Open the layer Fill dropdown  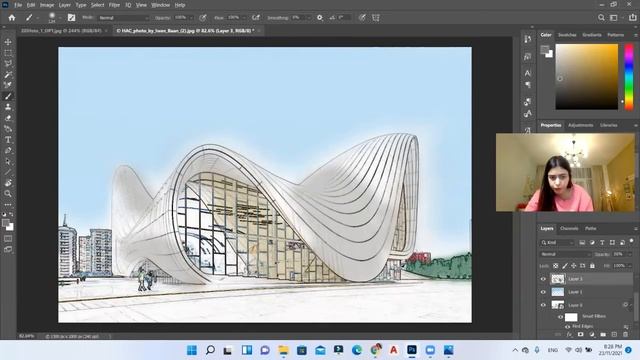[x=630, y=266]
